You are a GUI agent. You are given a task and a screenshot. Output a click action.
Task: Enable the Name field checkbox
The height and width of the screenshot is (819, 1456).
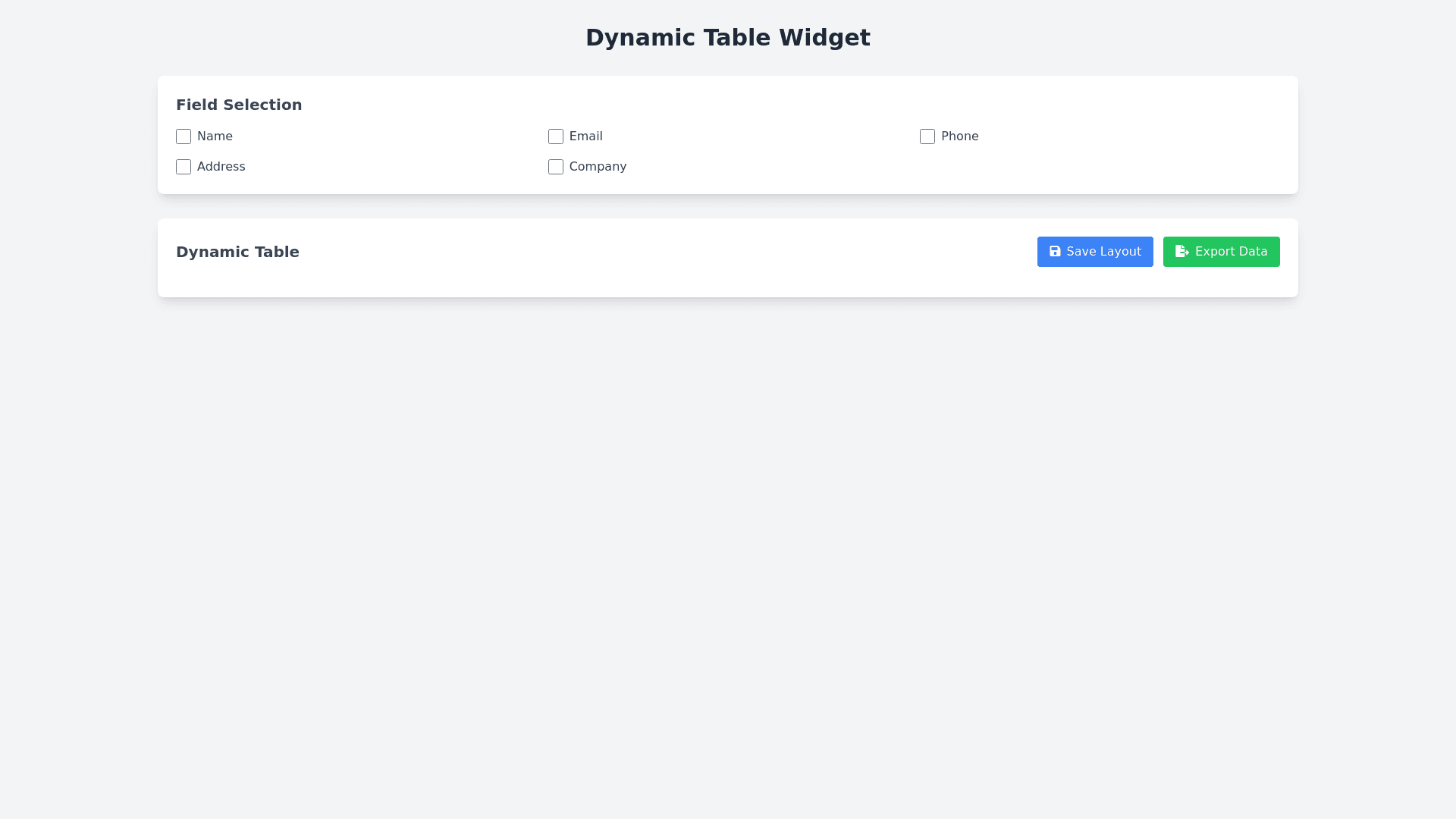click(x=184, y=136)
